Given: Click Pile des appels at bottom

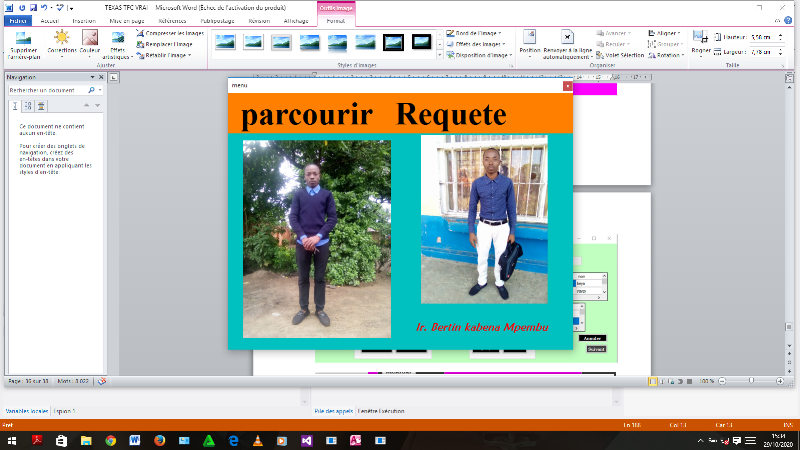Looking at the screenshot, I should tap(332, 411).
